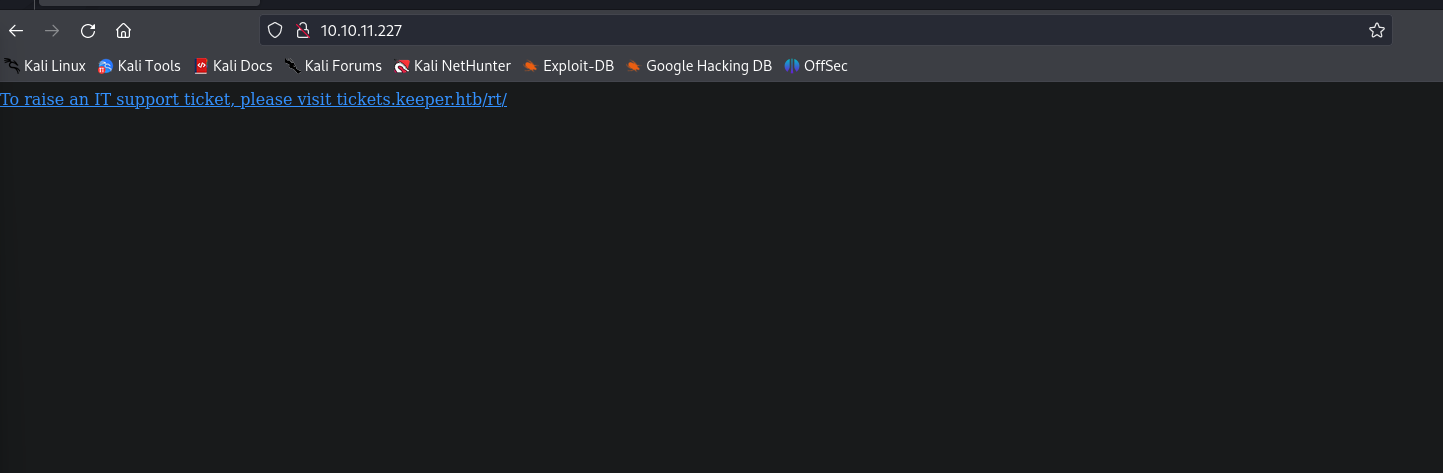The image size is (1443, 473).
Task: Bookmark this page with the star
Action: point(1376,30)
